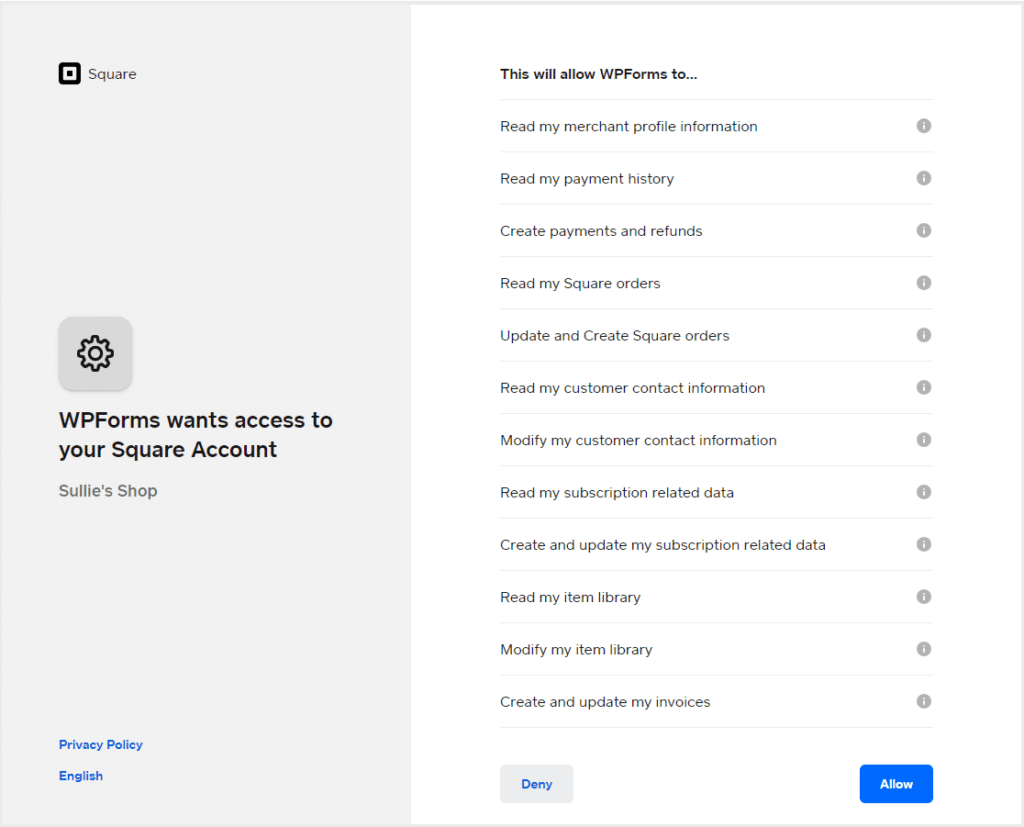Open info for create and update invoices

[923, 701]
